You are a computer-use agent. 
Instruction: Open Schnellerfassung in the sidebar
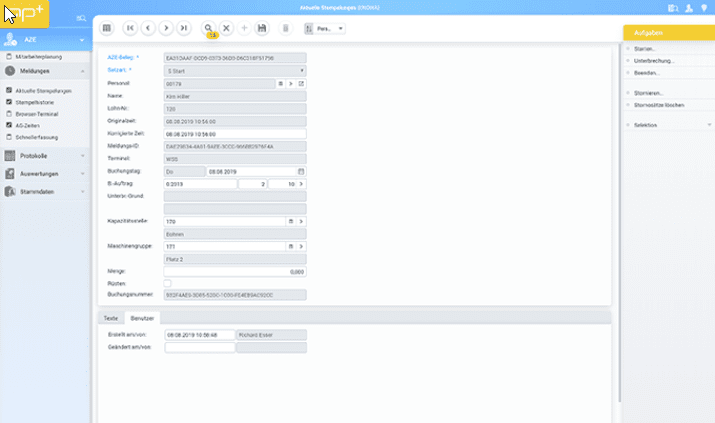tap(37, 134)
